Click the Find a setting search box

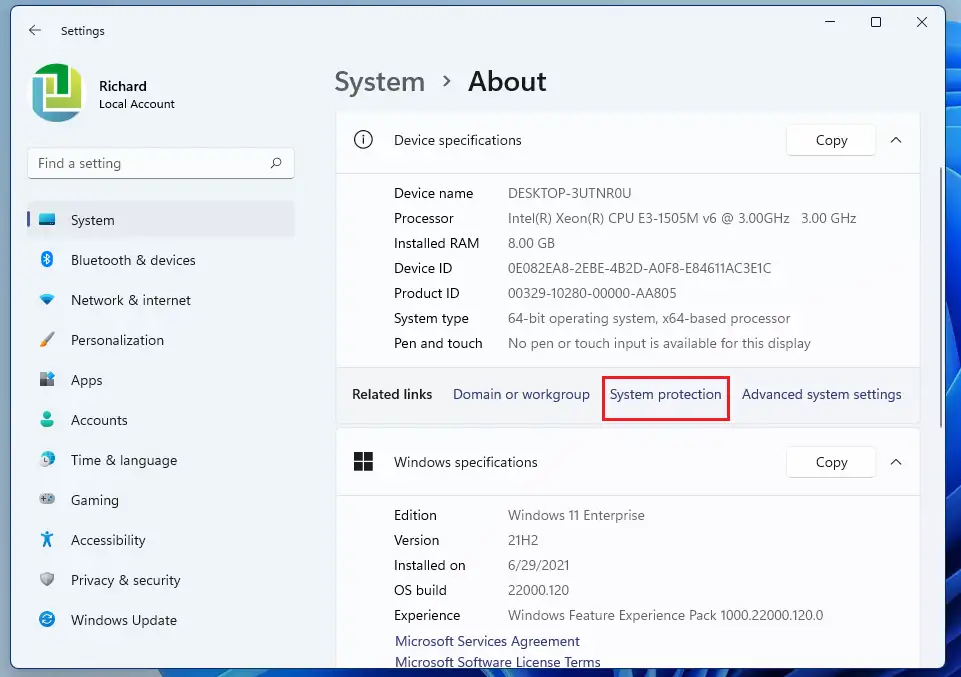(161, 163)
